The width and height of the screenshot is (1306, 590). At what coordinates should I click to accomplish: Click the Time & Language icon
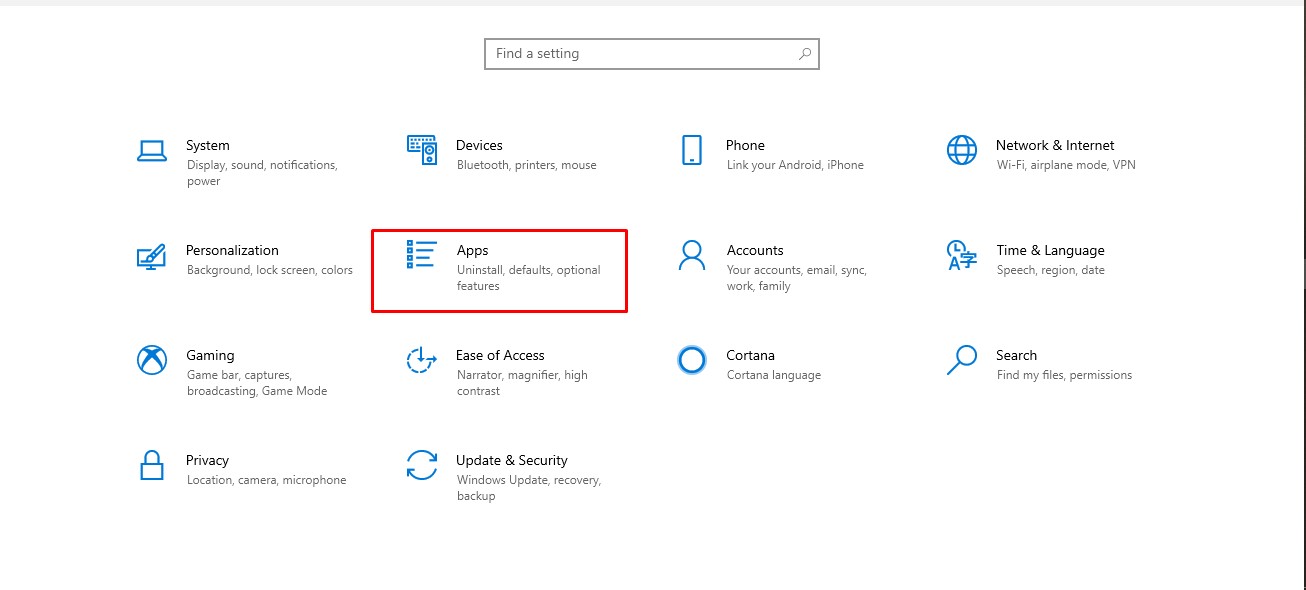point(961,255)
